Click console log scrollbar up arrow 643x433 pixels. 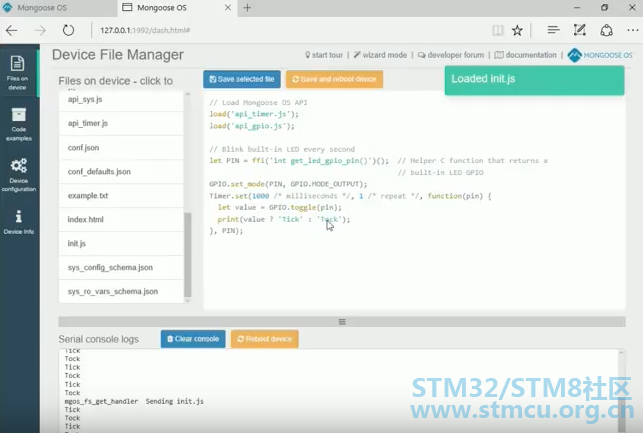tap(621, 353)
